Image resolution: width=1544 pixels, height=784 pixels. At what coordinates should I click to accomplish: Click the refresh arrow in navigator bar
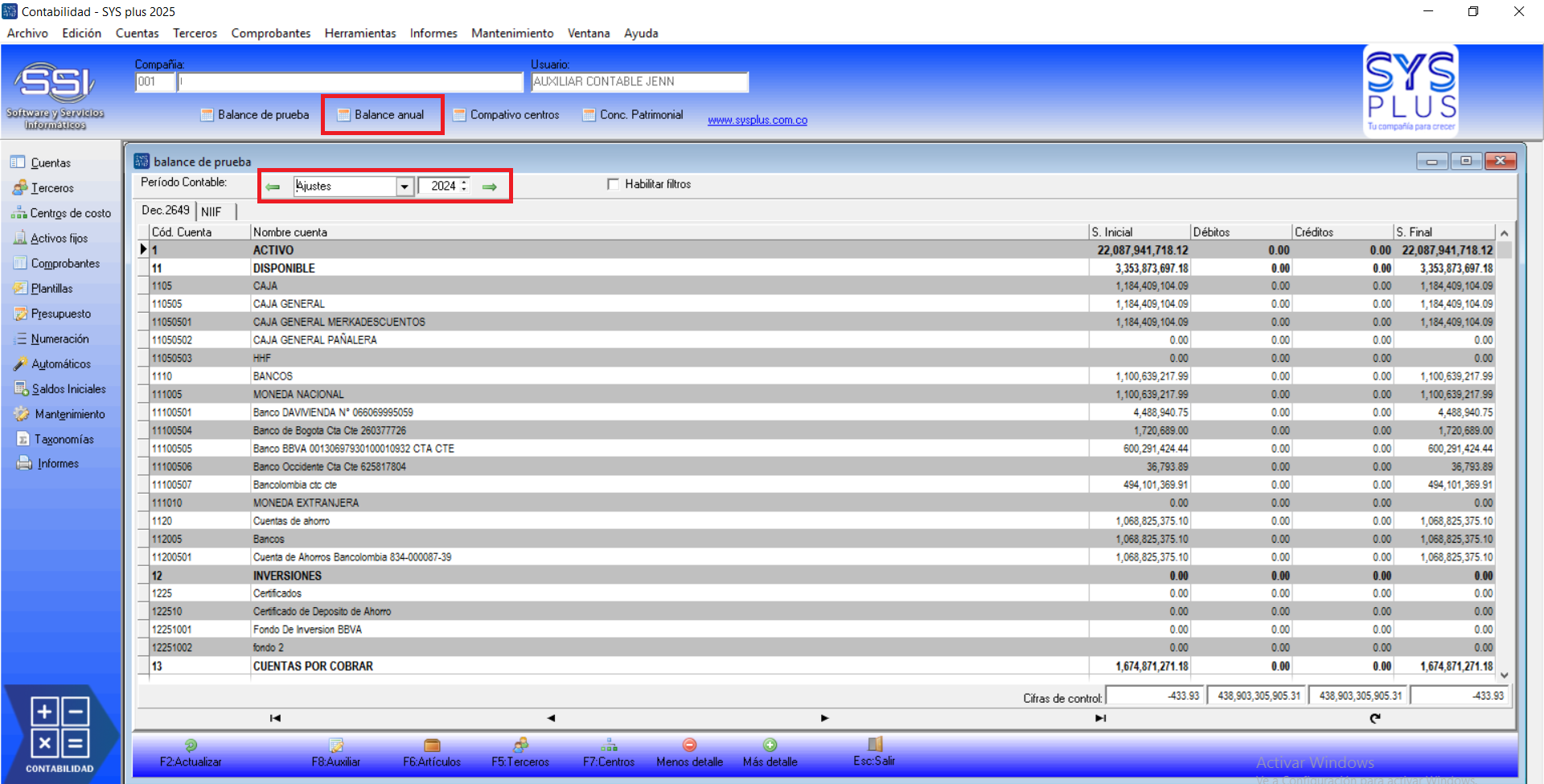click(1375, 718)
